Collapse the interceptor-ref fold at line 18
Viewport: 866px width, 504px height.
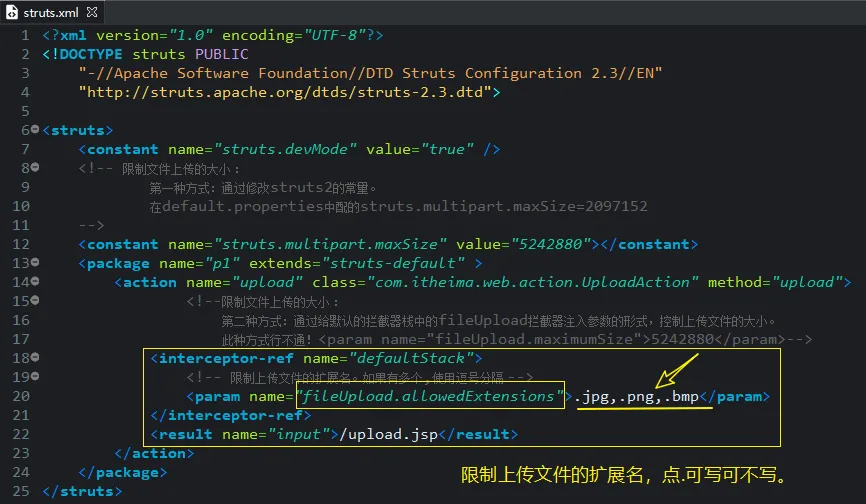pyautogui.click(x=35, y=357)
